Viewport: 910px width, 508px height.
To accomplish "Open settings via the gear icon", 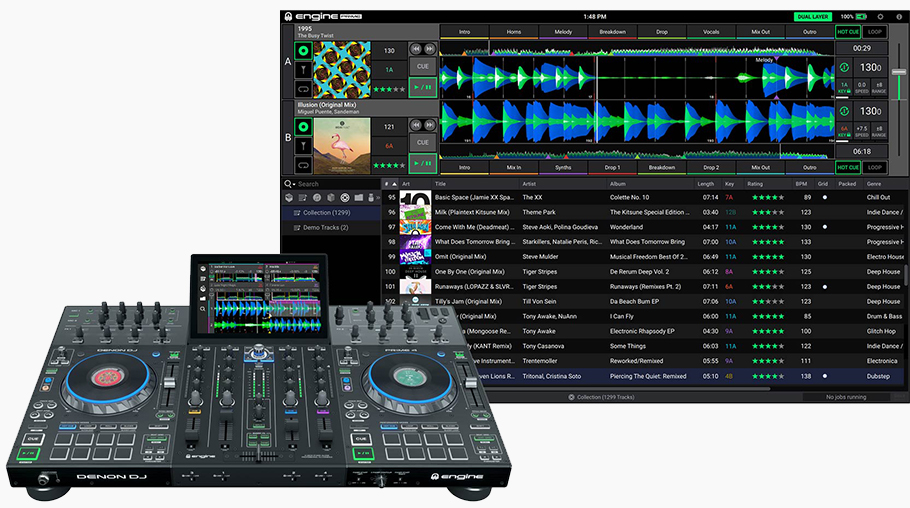I will click(x=880, y=17).
